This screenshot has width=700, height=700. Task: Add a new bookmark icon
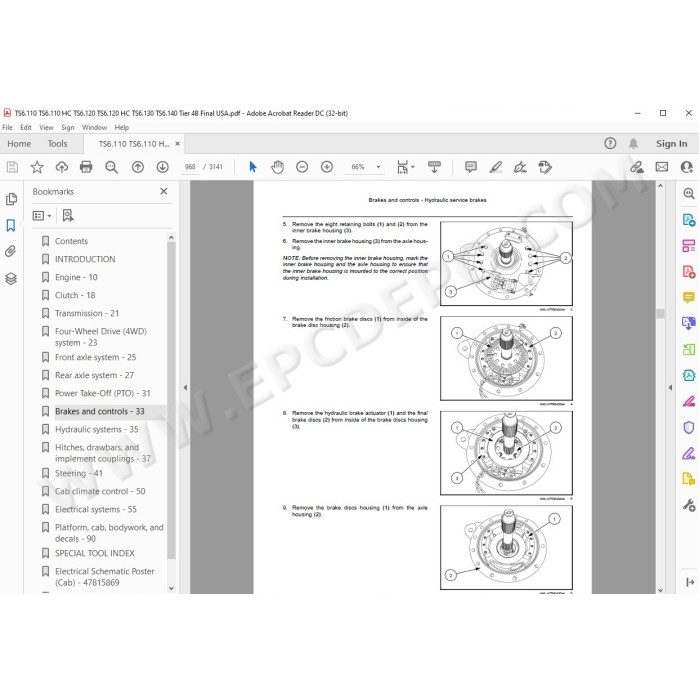[68, 216]
